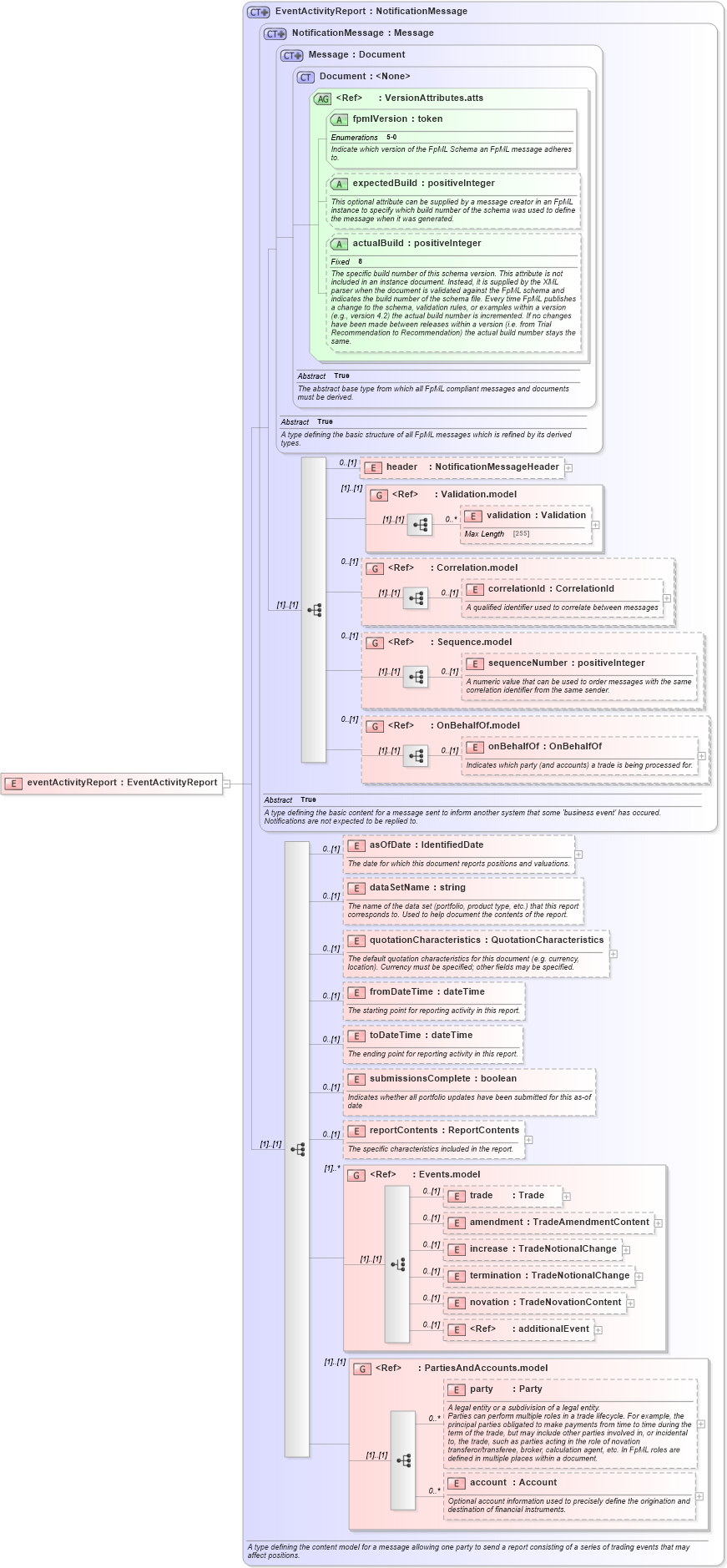Viewport: 727px width, 1568px height.
Task: Click the expectedBuild : positiveInteger label
Action: 423,184
